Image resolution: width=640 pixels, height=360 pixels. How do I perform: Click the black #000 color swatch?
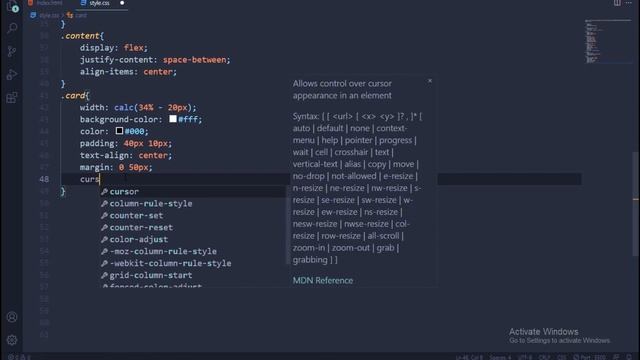coord(119,131)
